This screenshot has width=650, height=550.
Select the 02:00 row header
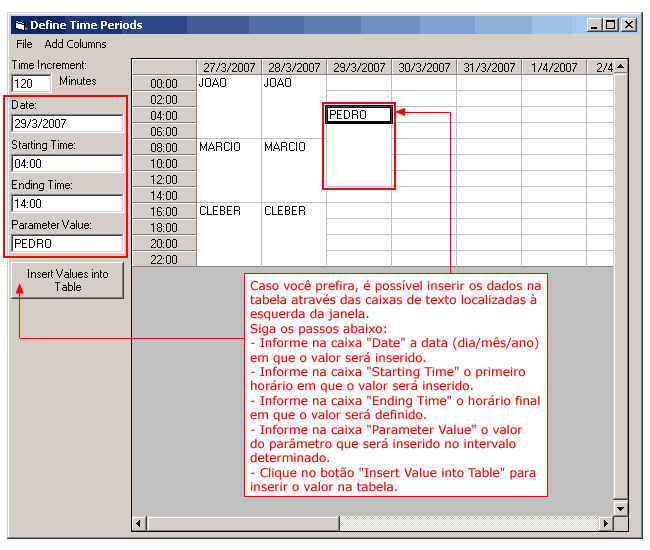click(x=164, y=99)
